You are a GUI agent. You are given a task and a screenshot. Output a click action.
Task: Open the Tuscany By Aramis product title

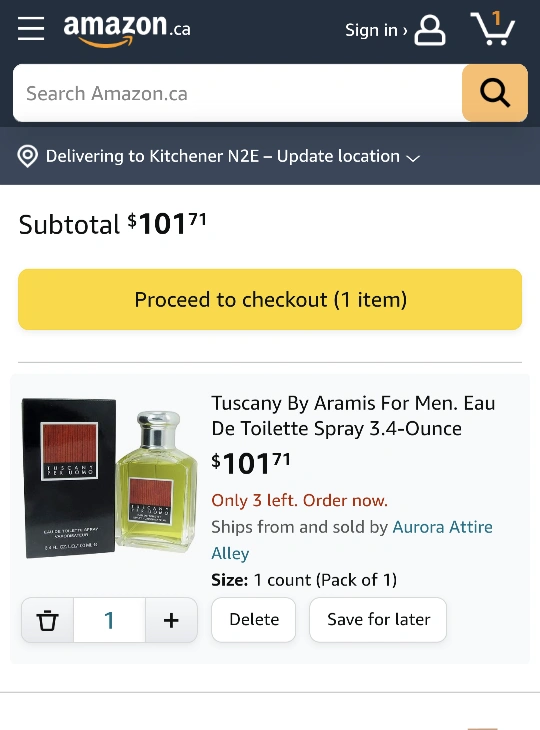353,416
